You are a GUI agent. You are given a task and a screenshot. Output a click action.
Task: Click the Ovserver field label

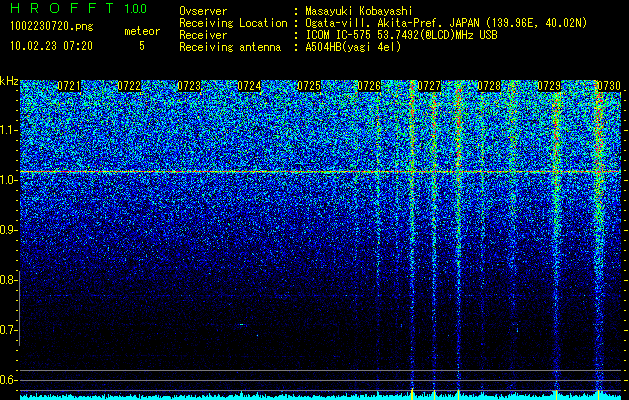(x=203, y=11)
